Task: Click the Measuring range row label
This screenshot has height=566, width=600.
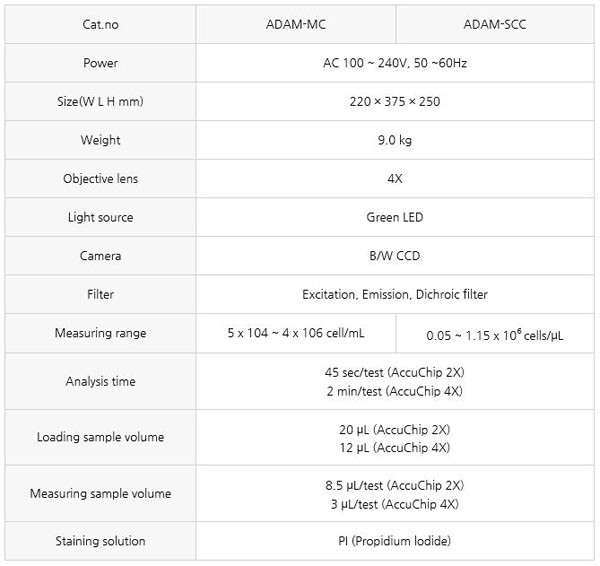Action: [x=100, y=333]
